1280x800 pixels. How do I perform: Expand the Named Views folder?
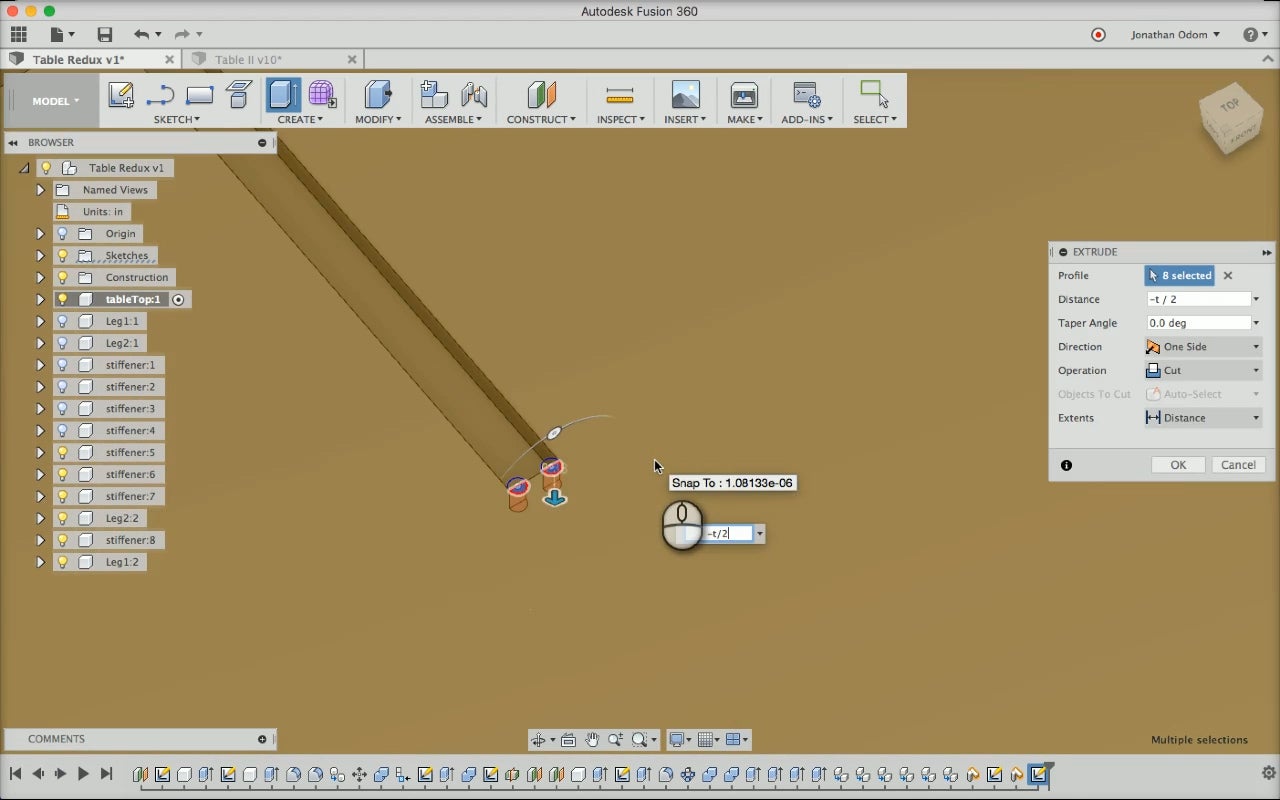click(x=40, y=190)
